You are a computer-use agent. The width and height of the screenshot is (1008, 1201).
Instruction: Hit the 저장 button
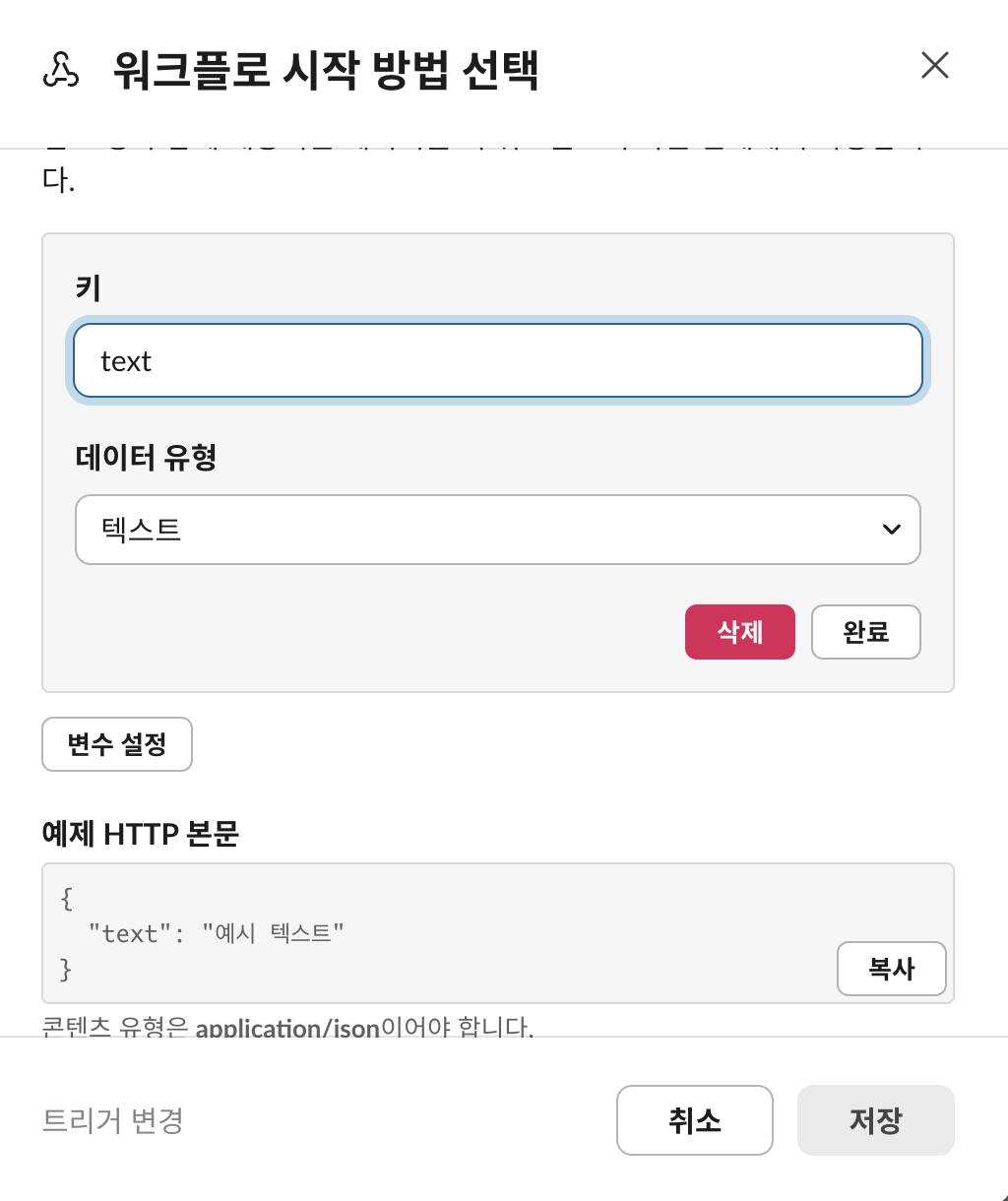tap(875, 1120)
